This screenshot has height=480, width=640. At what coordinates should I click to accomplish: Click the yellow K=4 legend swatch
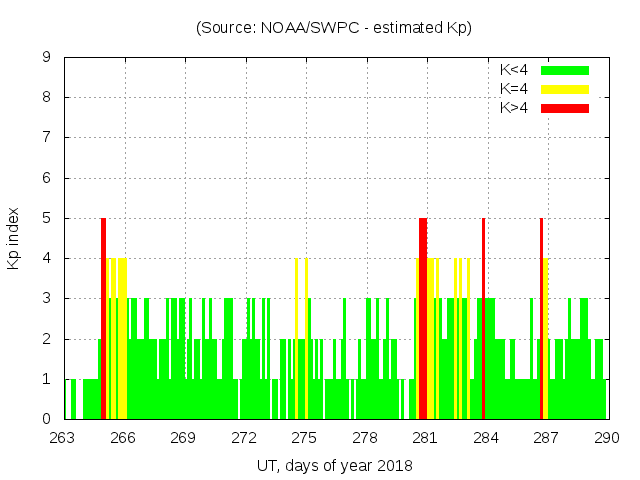tap(564, 89)
